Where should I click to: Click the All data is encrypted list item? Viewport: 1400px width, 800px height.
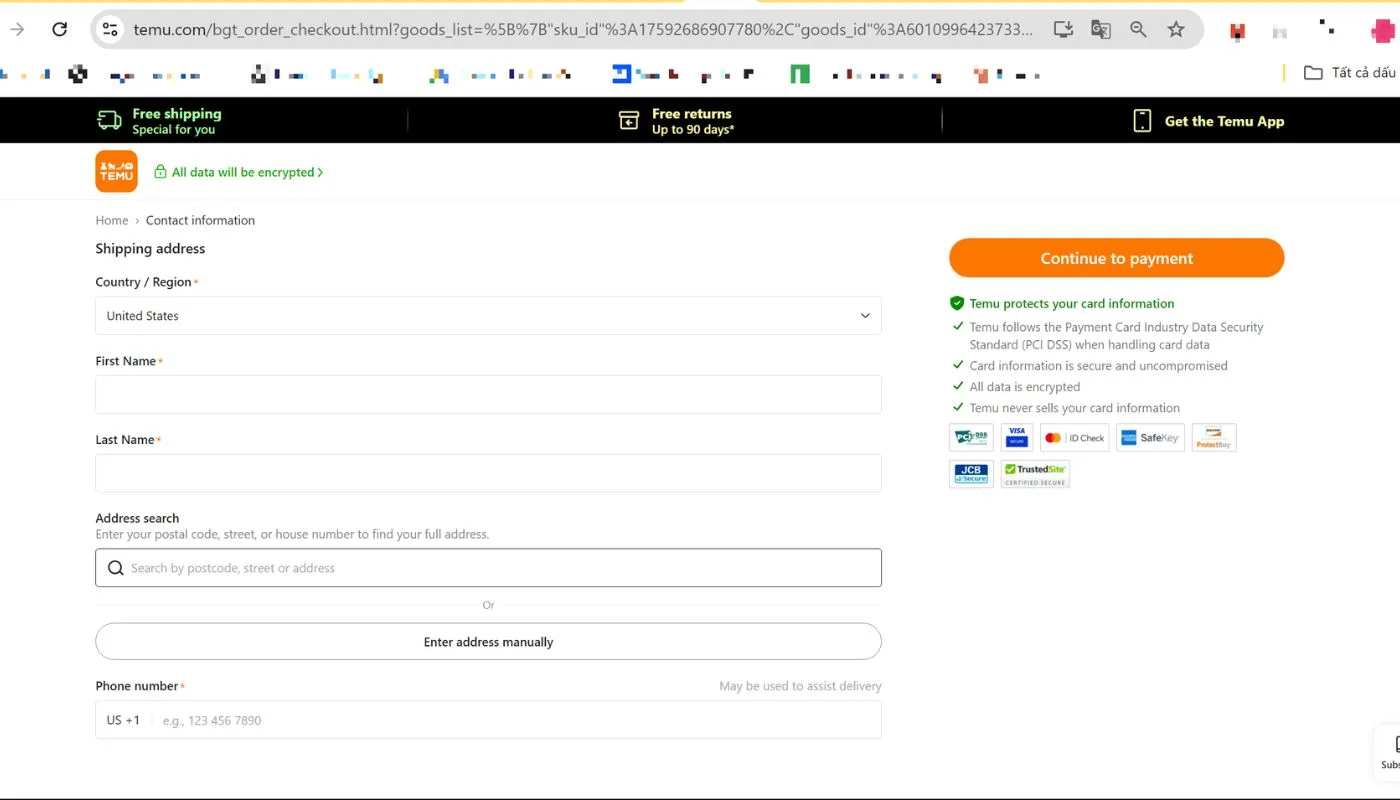click(1024, 387)
